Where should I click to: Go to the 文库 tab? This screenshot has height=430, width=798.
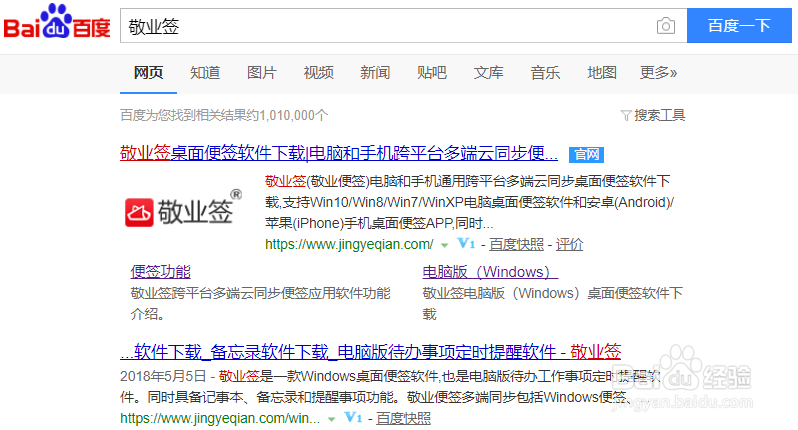[x=489, y=73]
